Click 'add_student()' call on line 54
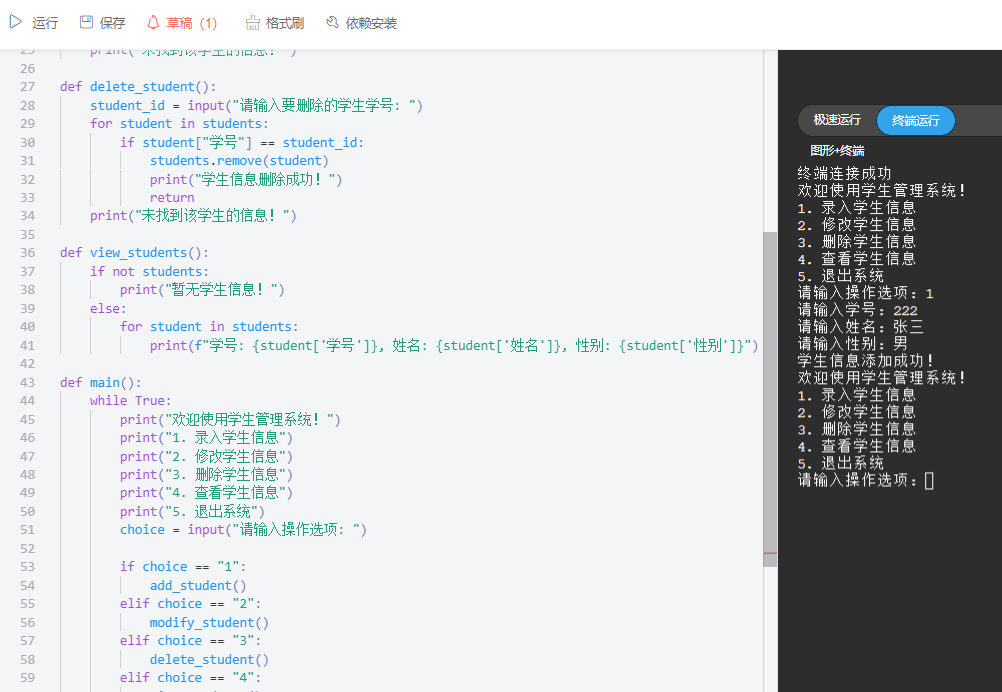Screen dimensions: 1002x692 coord(198,585)
